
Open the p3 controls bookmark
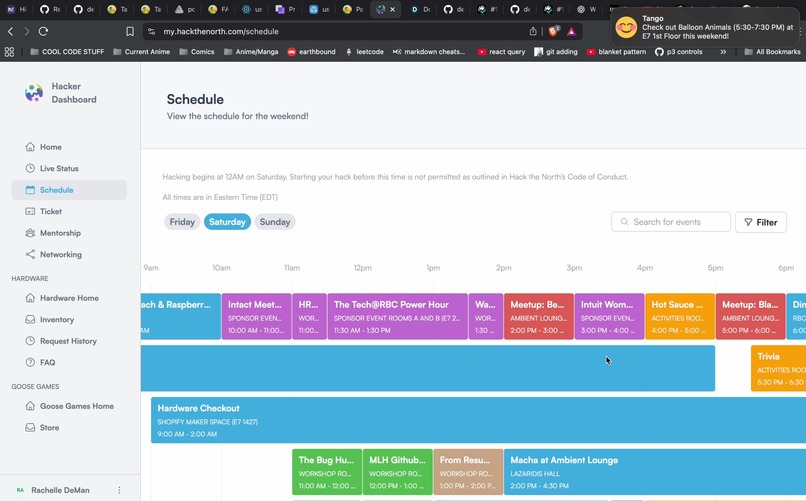tap(679, 52)
